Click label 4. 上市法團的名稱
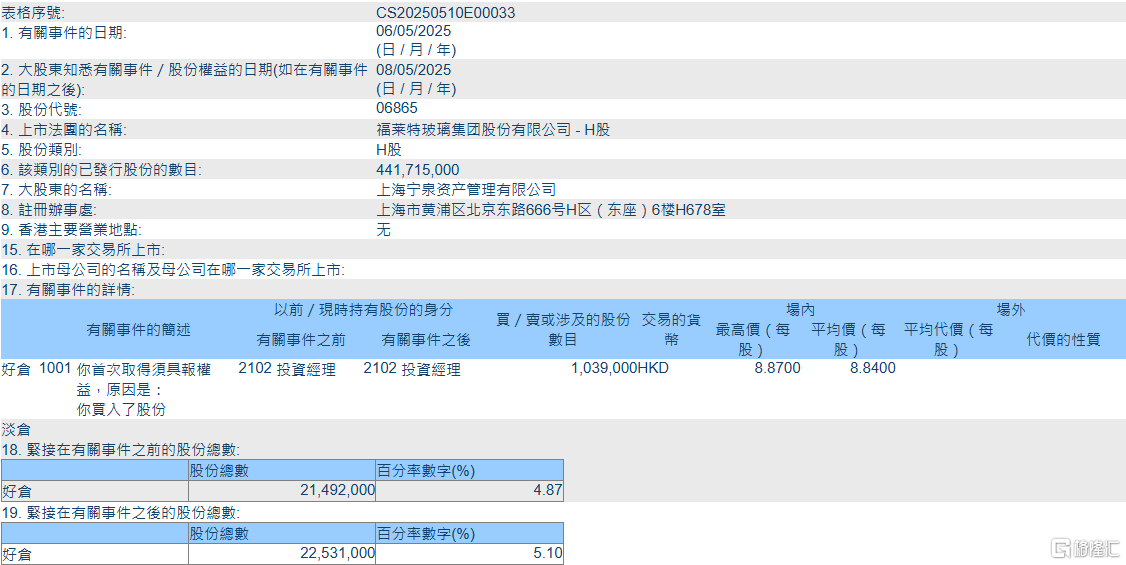Viewport: 1126px width, 565px height. click(x=64, y=130)
